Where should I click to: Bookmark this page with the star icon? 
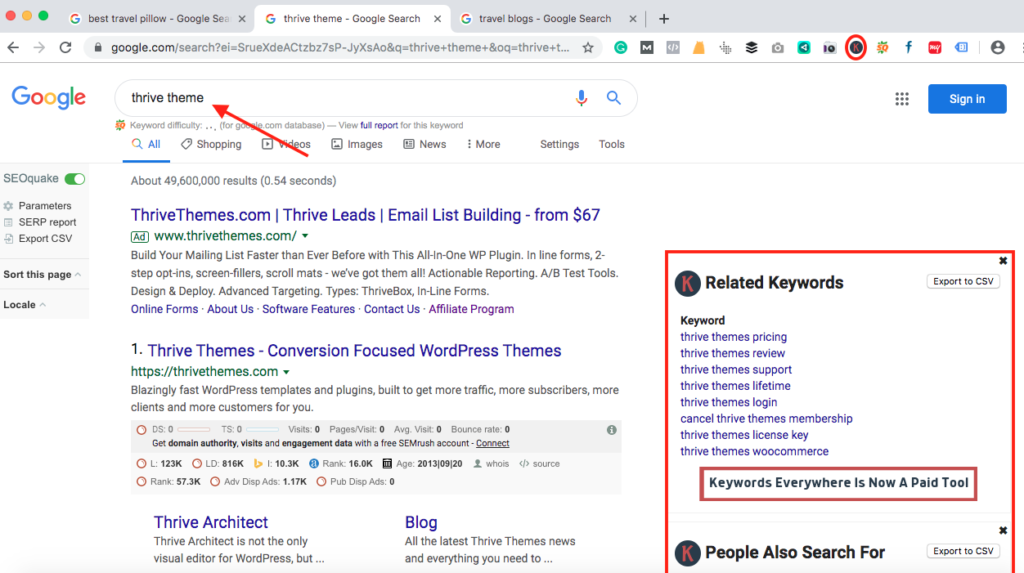click(x=588, y=47)
